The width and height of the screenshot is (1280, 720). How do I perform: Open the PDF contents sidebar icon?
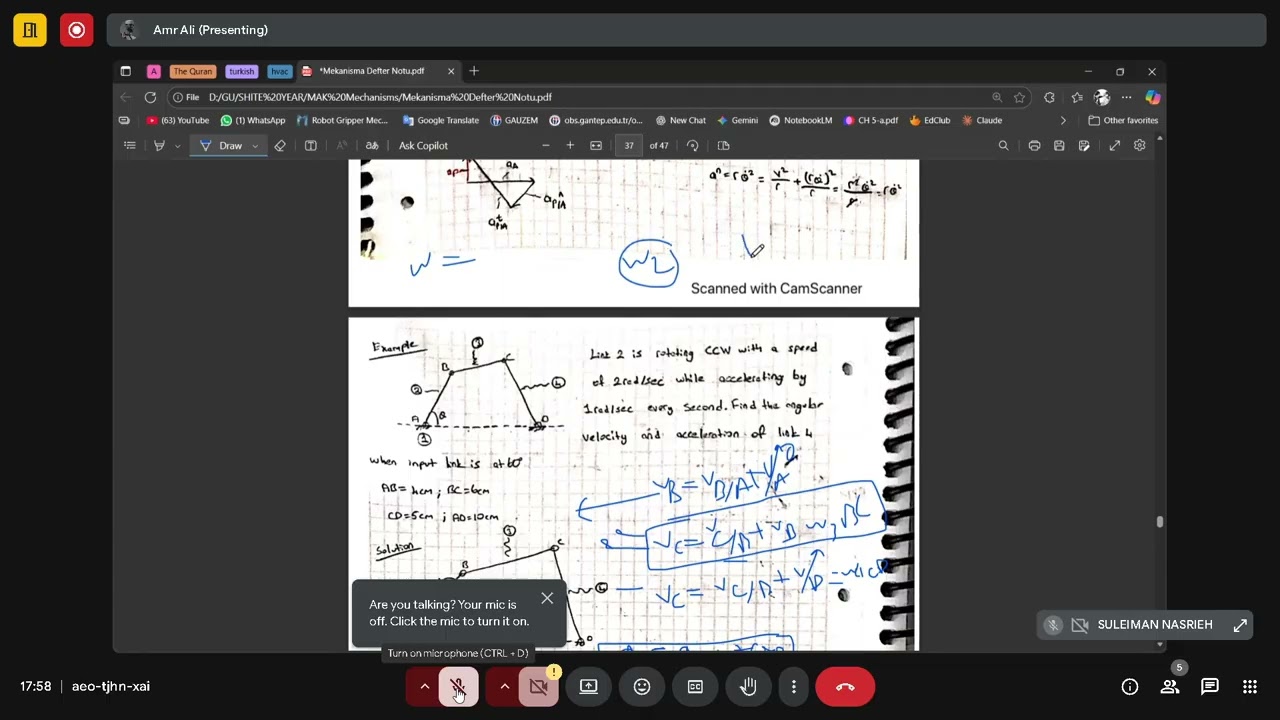pyautogui.click(x=130, y=146)
